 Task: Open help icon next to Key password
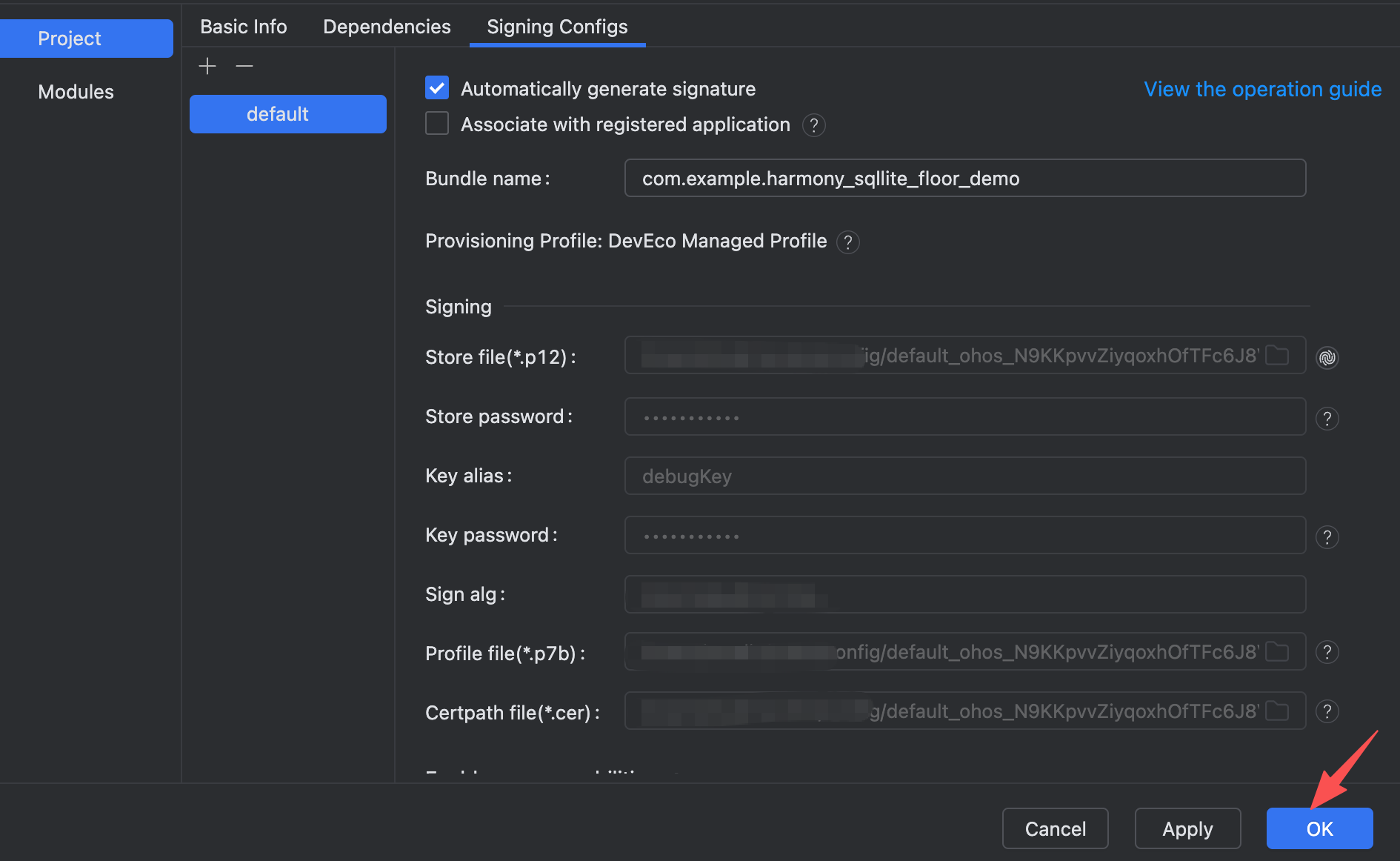(1327, 537)
